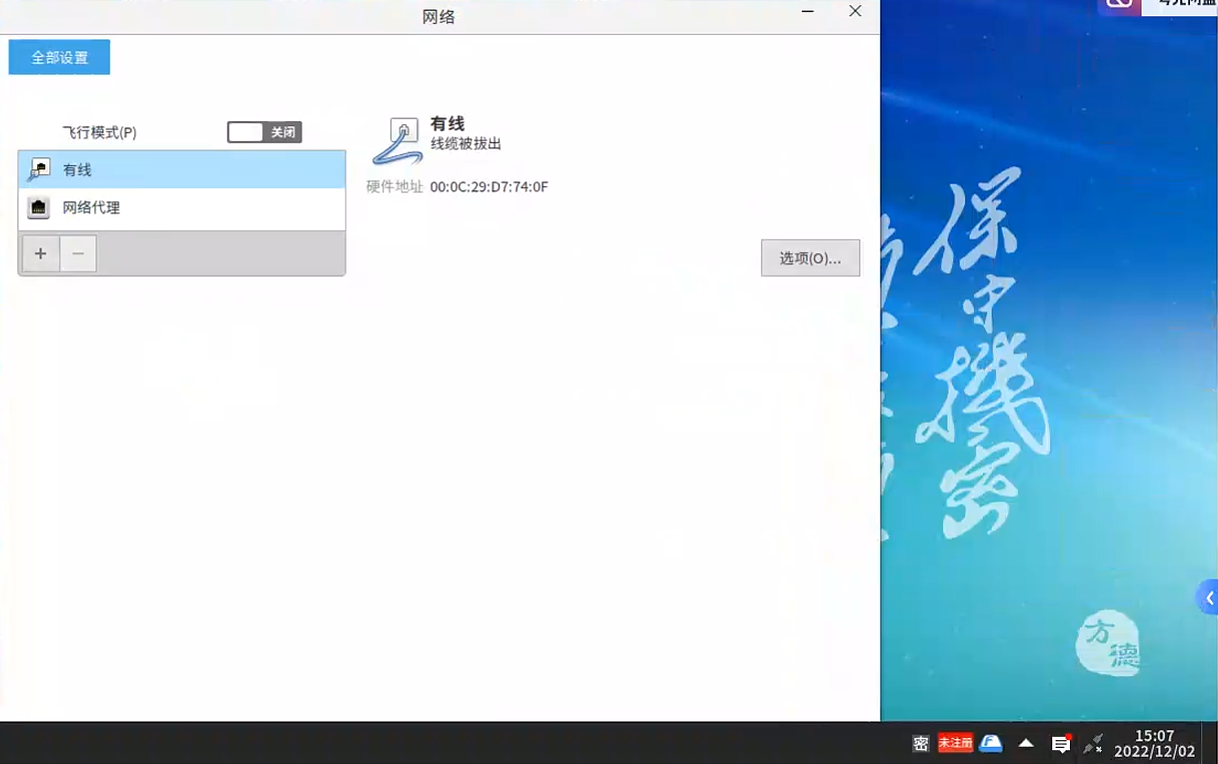Add a new connection with the + button
The width and height of the screenshot is (1218, 764).
40,253
